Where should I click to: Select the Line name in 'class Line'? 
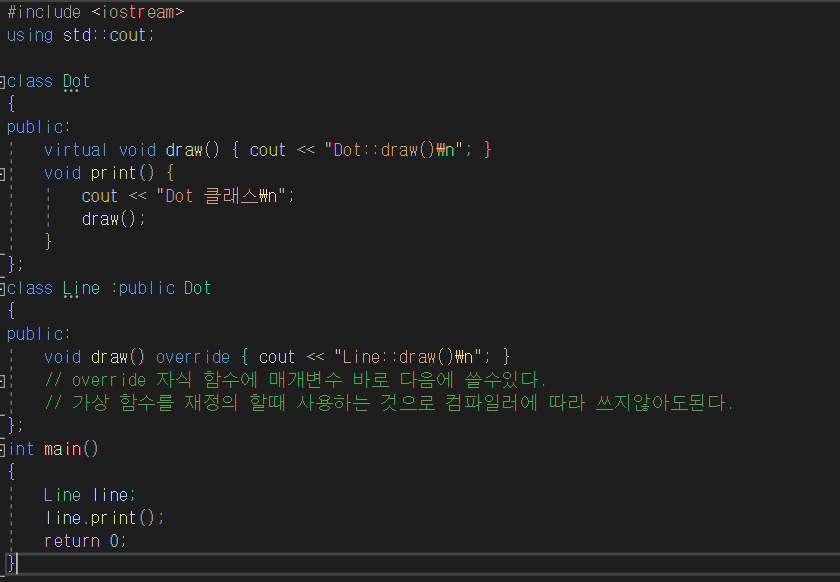click(81, 288)
